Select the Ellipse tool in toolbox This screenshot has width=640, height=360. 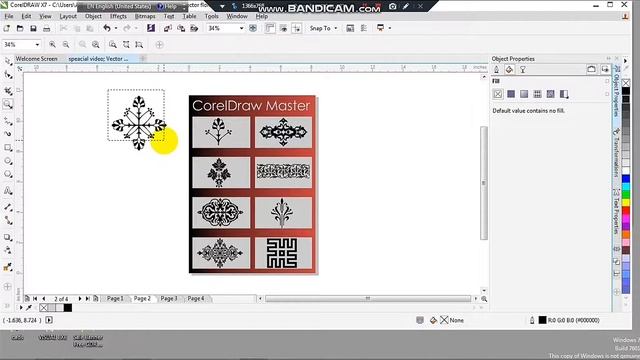pyautogui.click(x=8, y=161)
